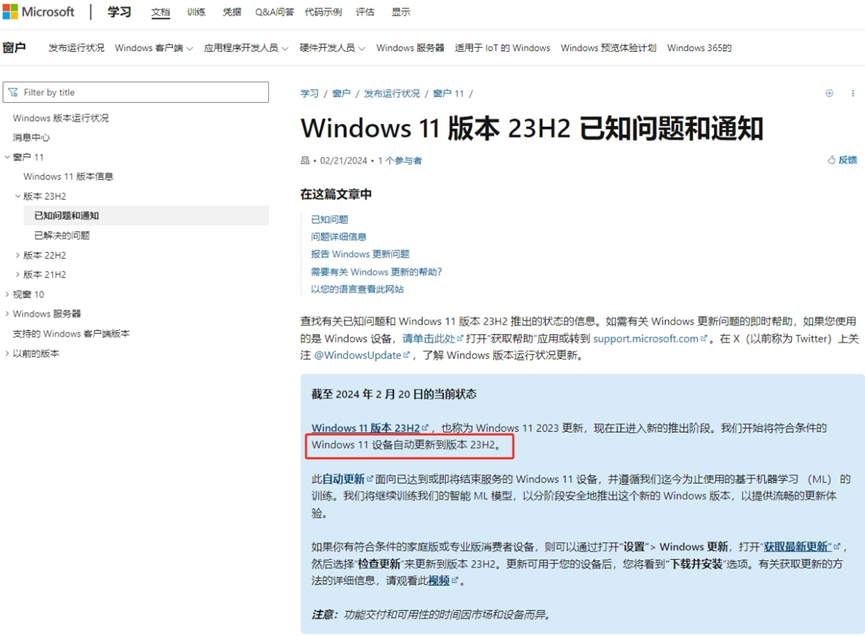Focus the Filter by title input field

(136, 92)
